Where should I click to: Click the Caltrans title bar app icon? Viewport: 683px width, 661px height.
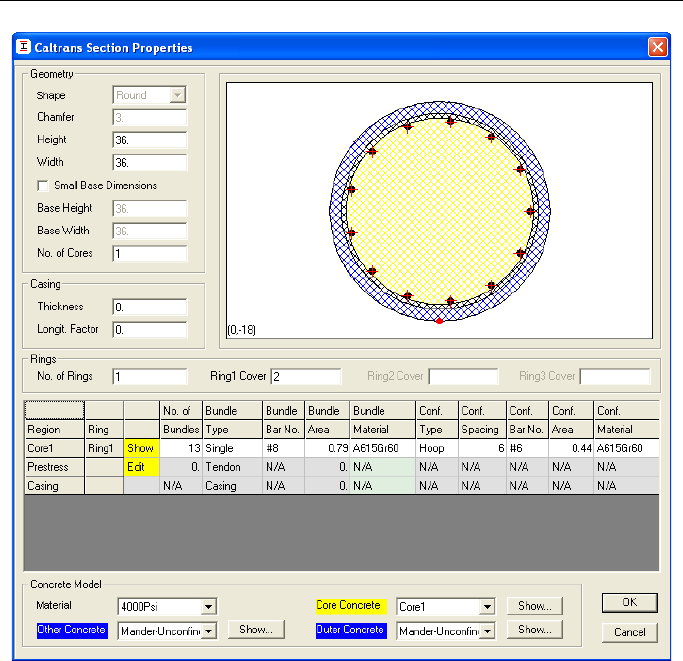pos(23,47)
